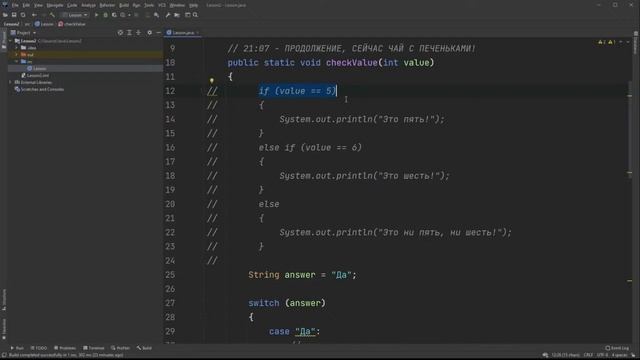Open the Build menu
640x360 pixels.
(124, 5)
